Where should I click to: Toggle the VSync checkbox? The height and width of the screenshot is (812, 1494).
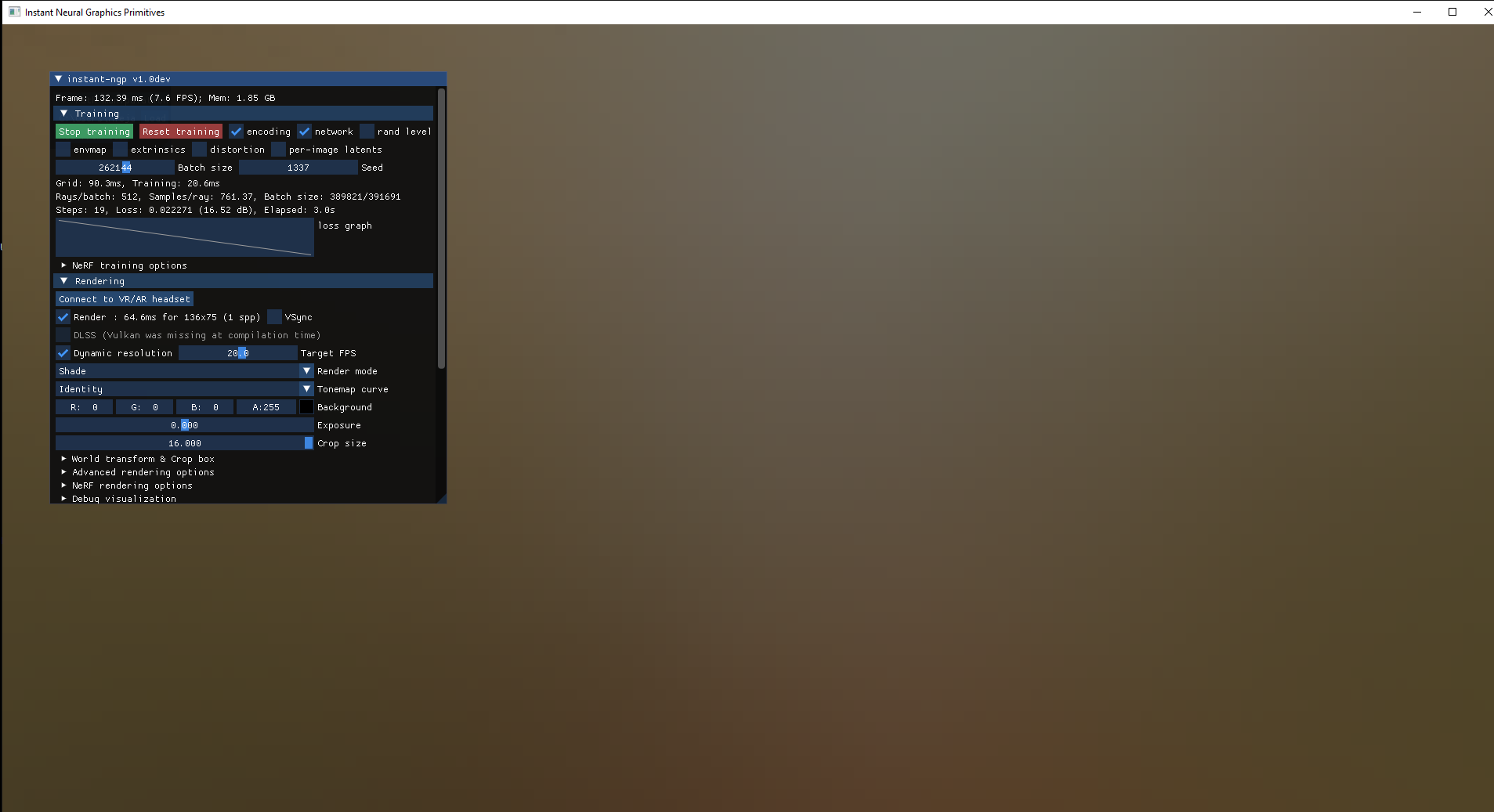[x=274, y=317]
